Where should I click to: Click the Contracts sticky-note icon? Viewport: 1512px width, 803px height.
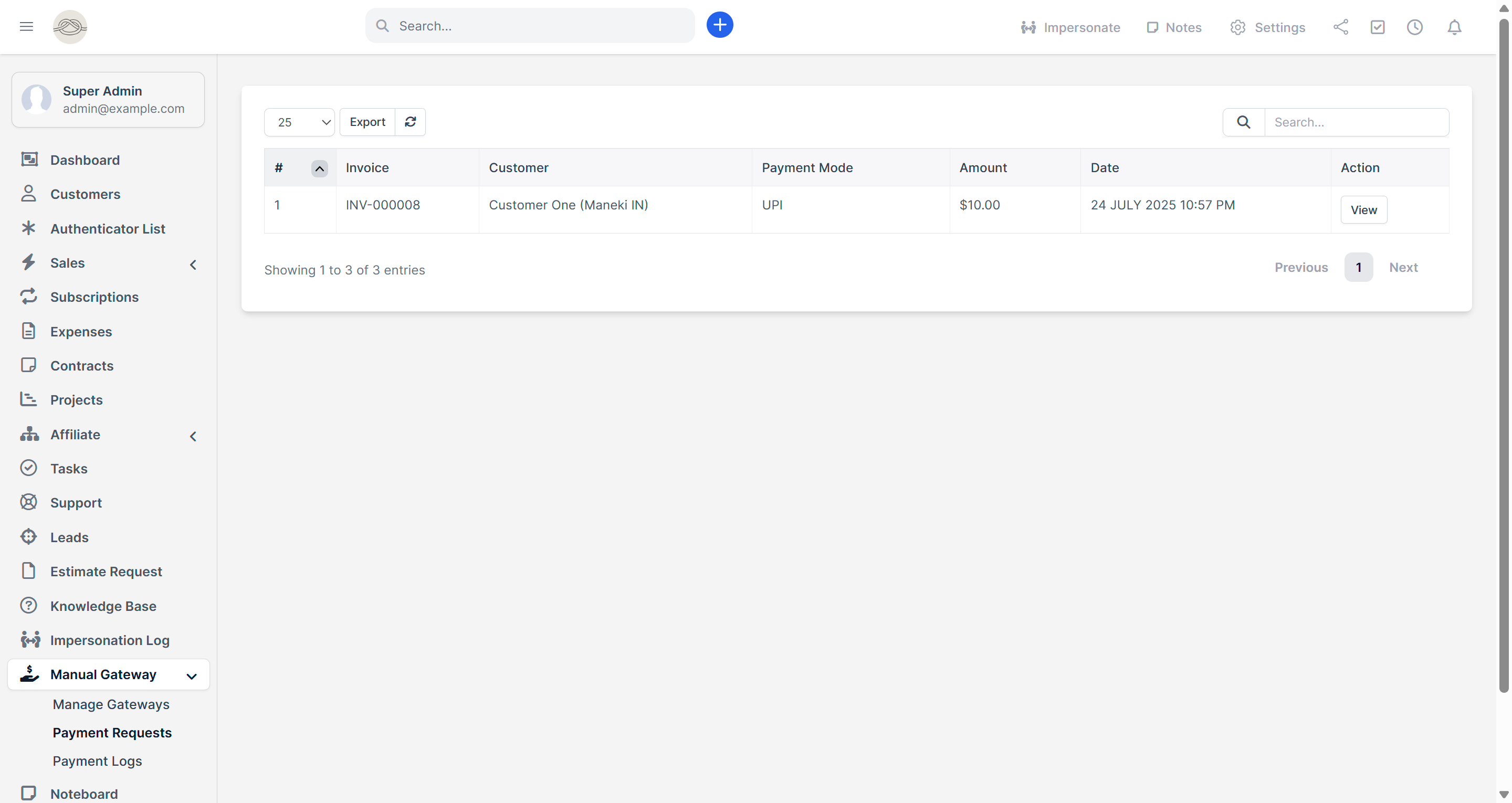pos(29,365)
